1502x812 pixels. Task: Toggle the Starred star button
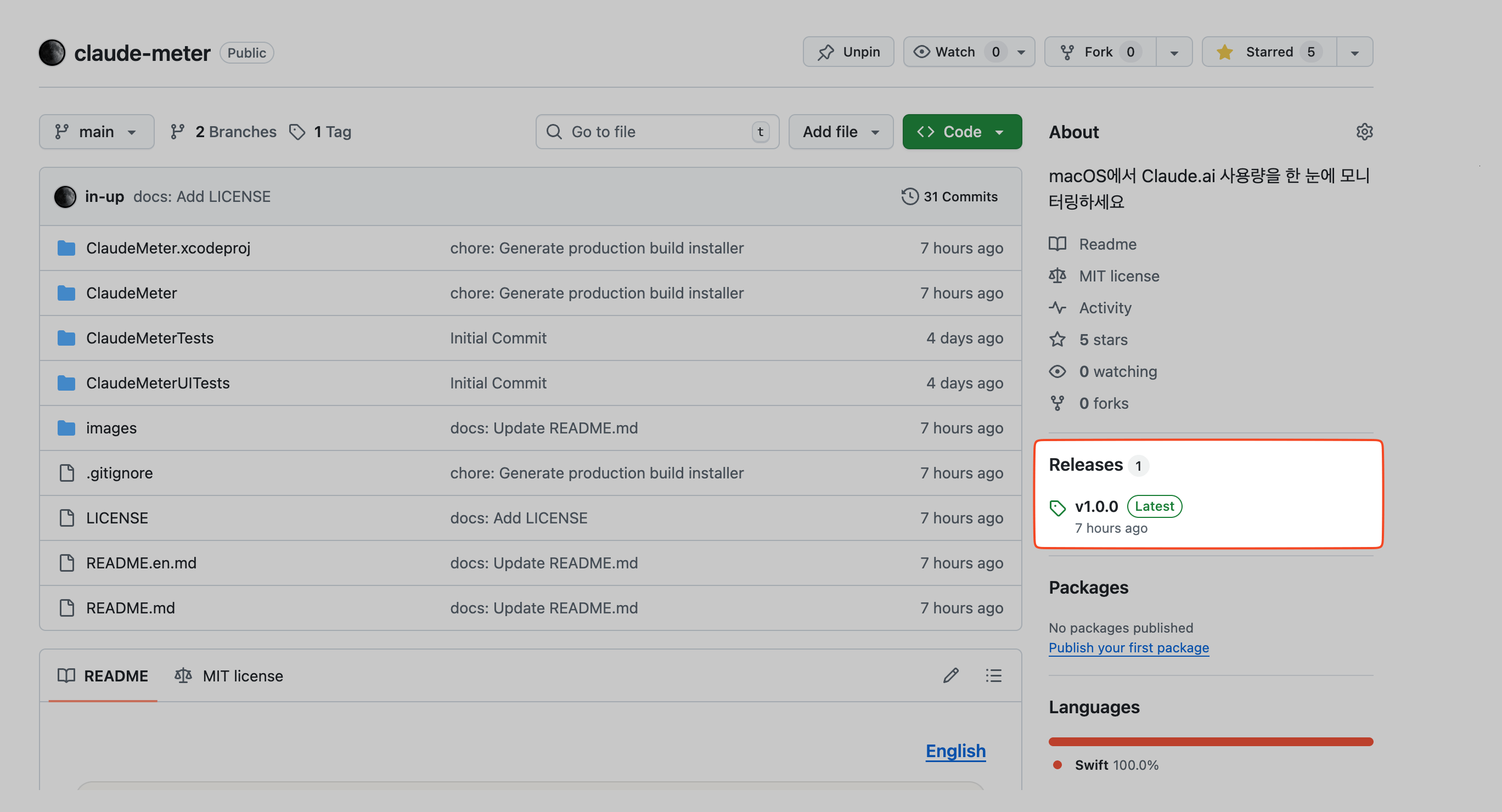tap(1269, 52)
